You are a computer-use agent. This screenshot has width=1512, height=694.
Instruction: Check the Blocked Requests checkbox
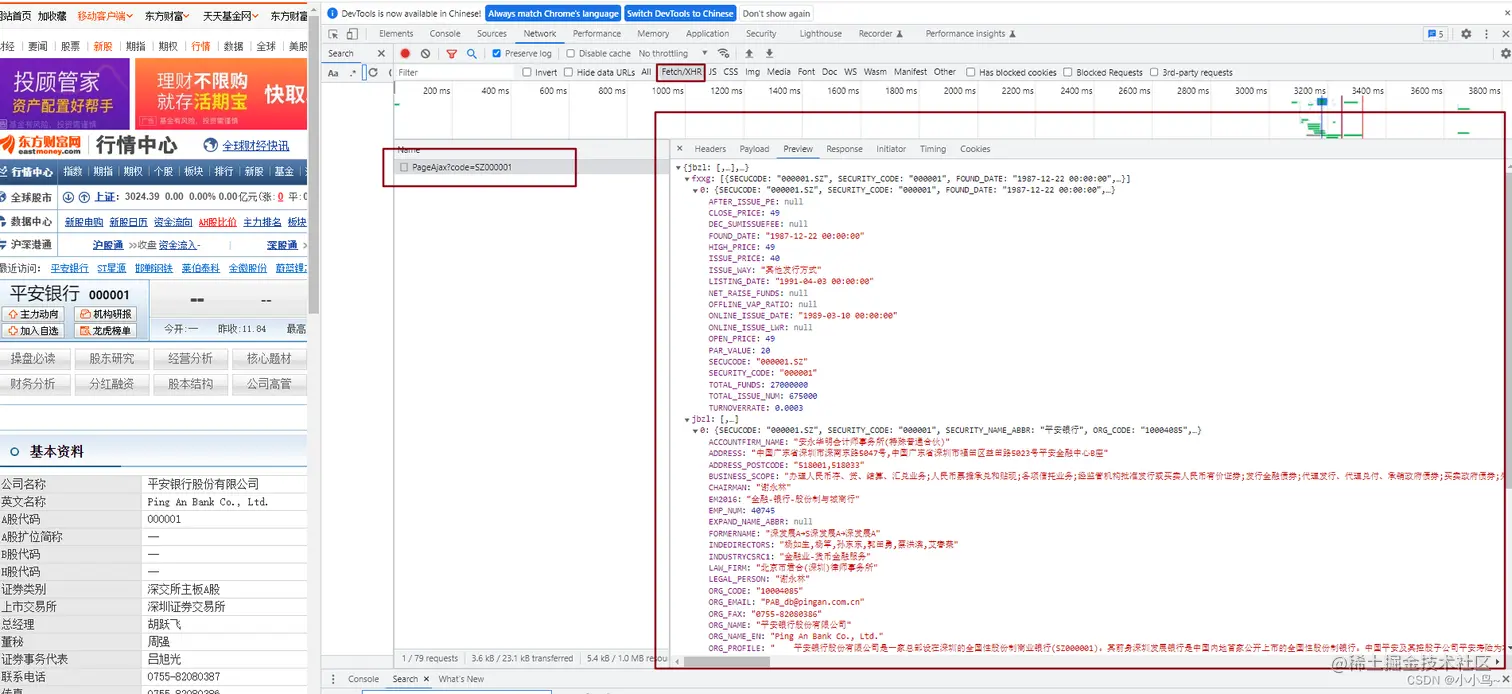tap(1068, 72)
